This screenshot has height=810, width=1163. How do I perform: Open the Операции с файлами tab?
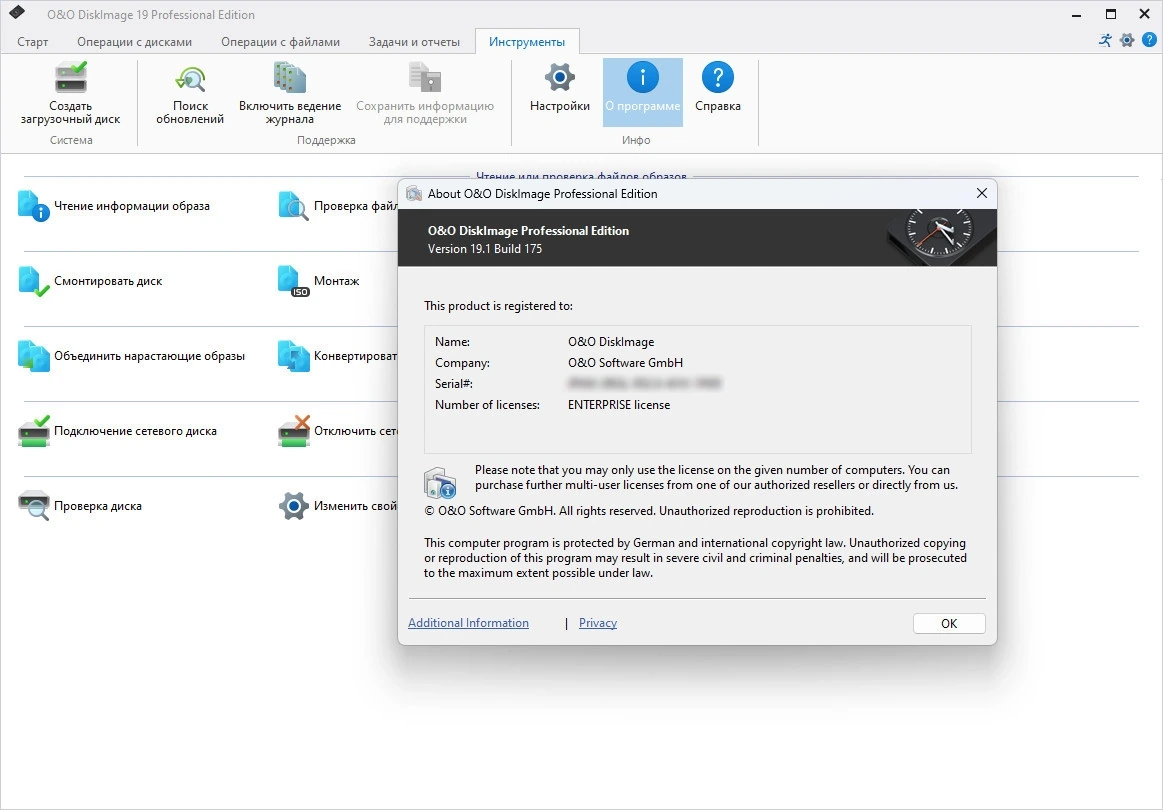click(280, 42)
